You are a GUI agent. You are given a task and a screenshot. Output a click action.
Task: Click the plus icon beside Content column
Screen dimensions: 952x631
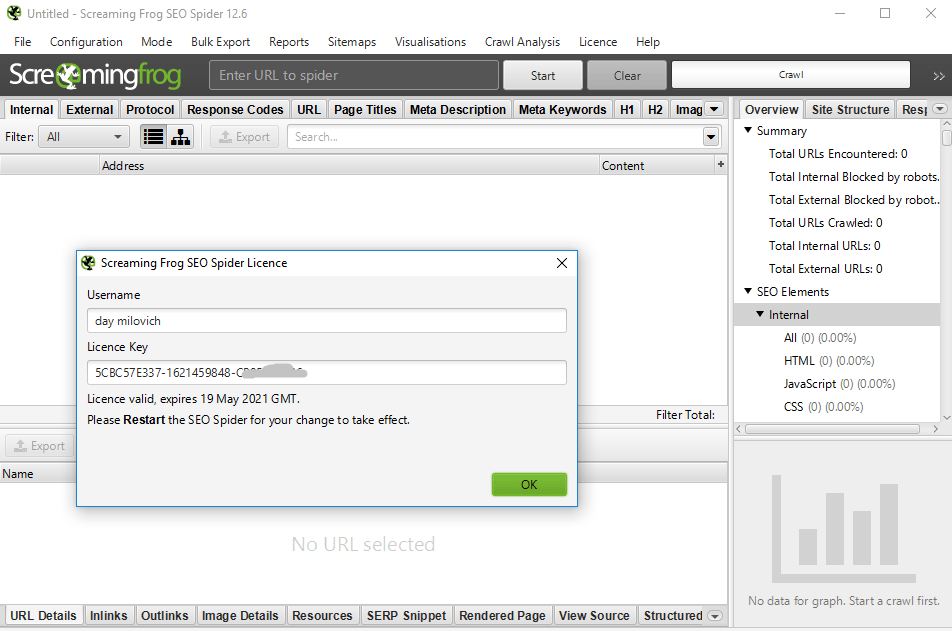[x=720, y=164]
